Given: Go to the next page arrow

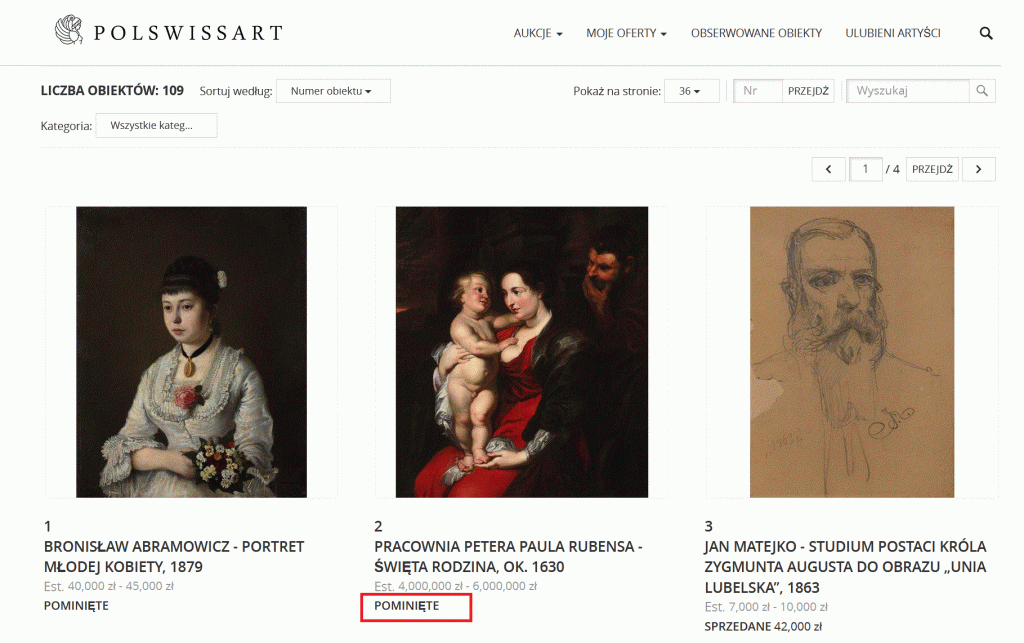Looking at the screenshot, I should point(978,169).
